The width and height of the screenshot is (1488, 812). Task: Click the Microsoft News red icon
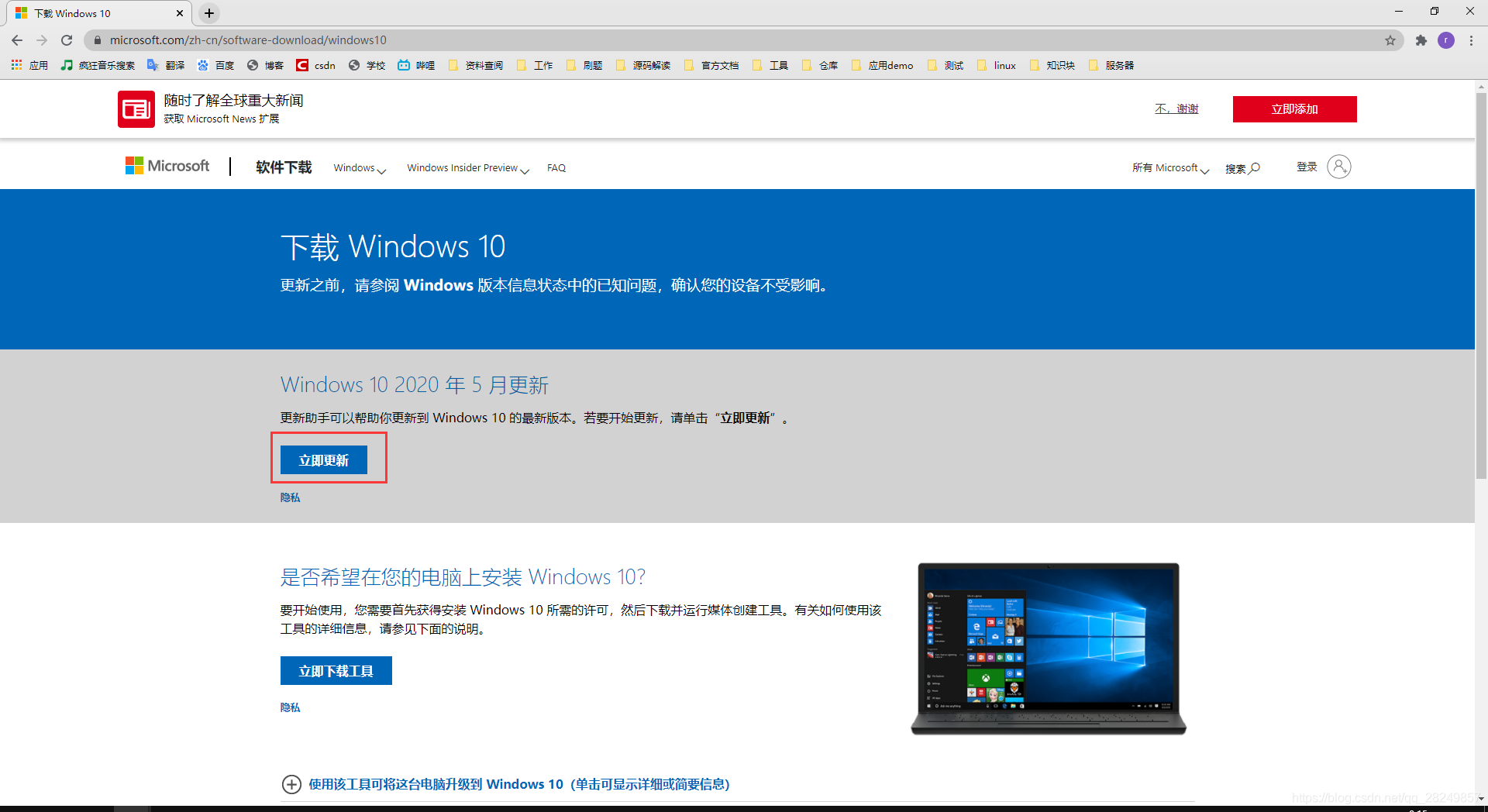[x=136, y=109]
